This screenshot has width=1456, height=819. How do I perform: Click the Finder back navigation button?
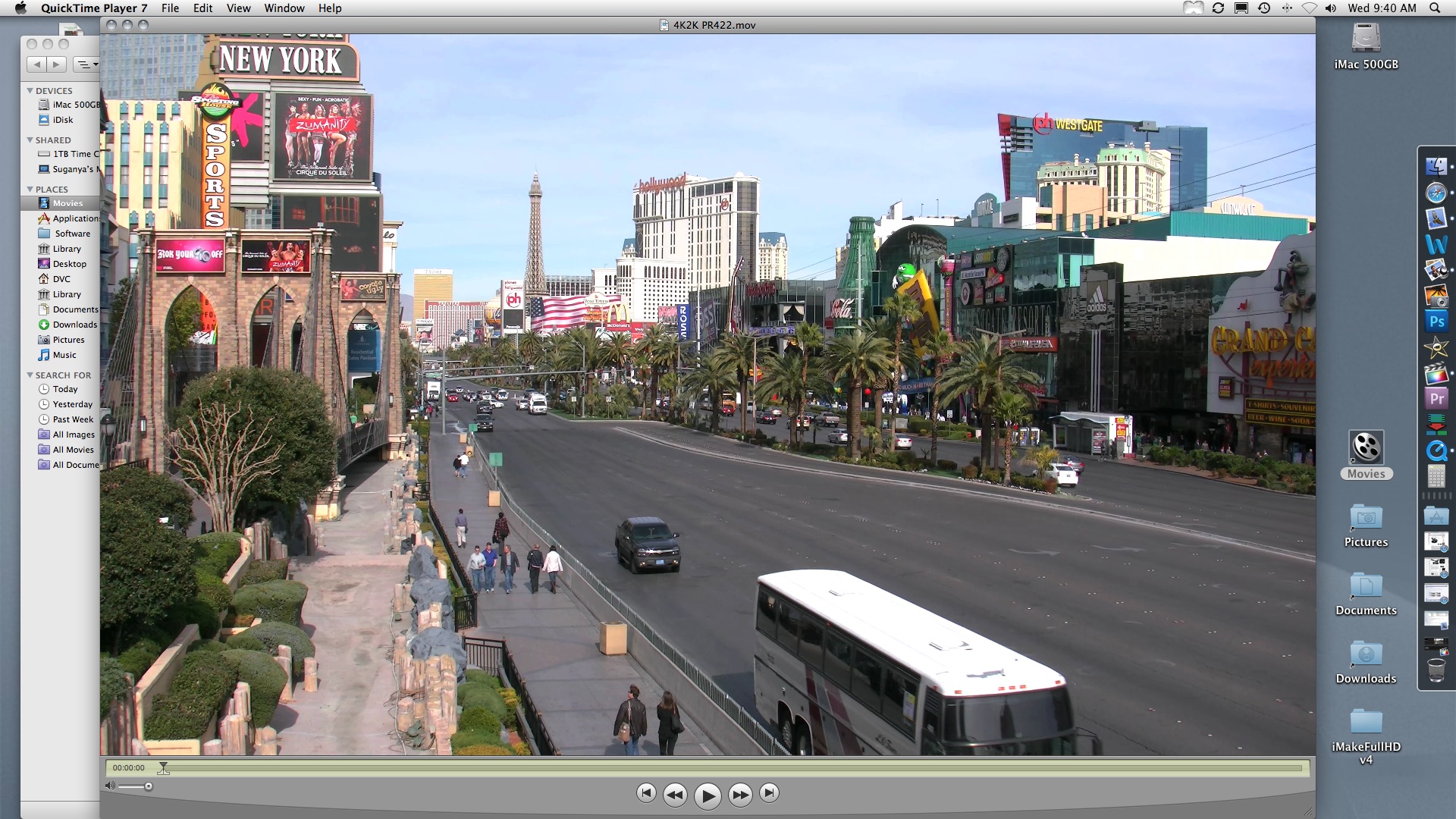point(37,64)
